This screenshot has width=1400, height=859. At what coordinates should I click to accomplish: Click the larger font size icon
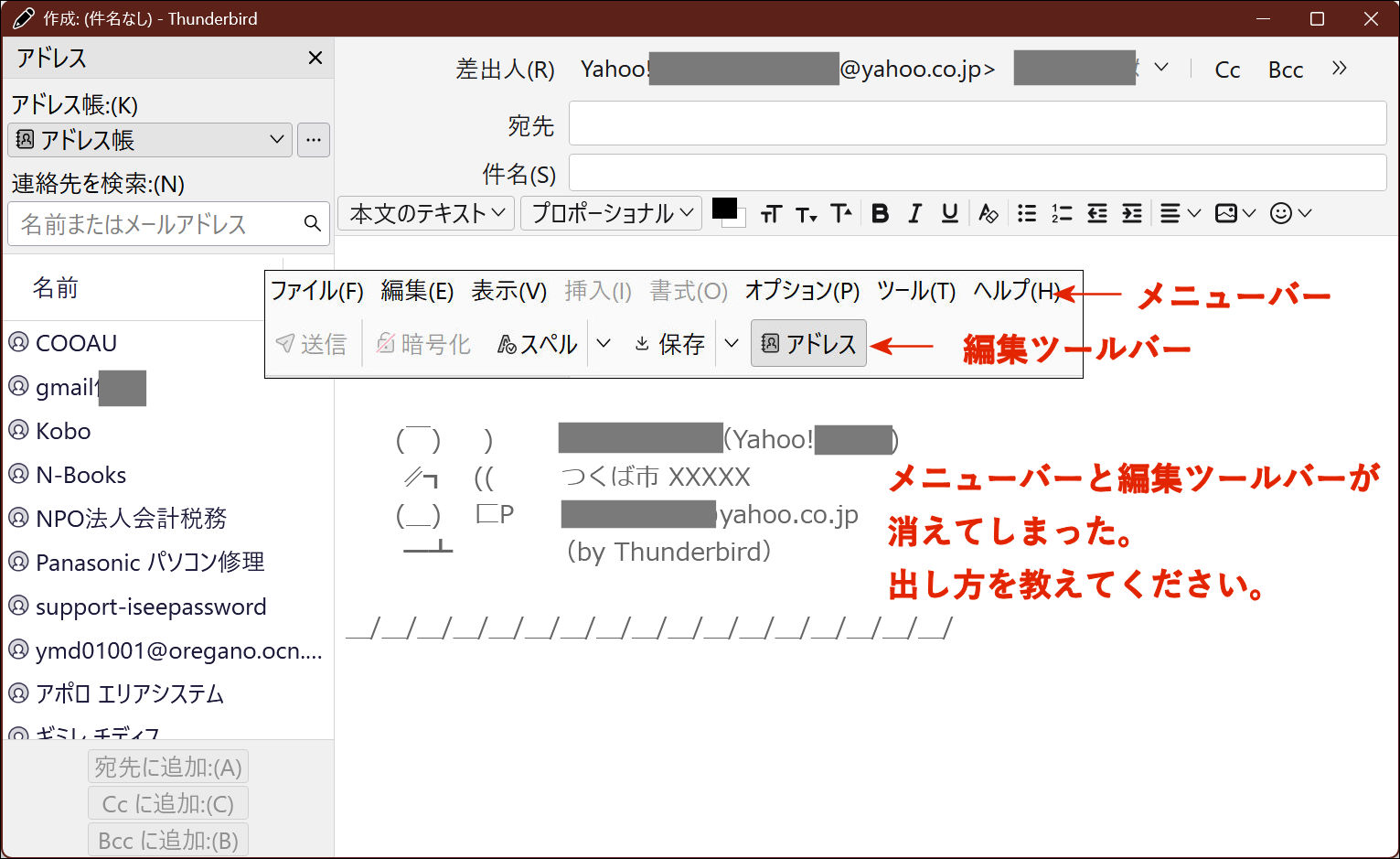[840, 213]
